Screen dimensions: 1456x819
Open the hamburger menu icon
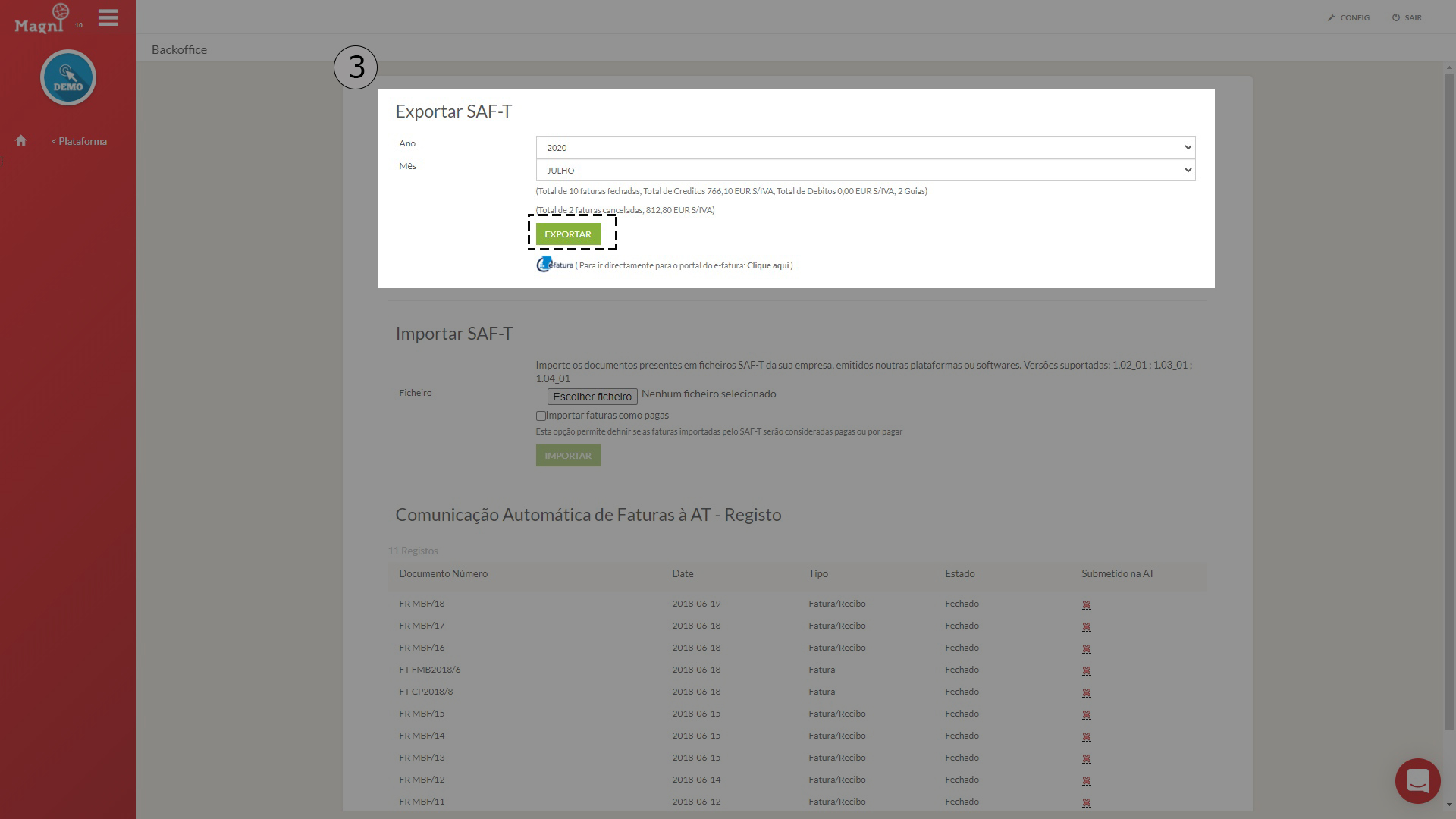[108, 17]
